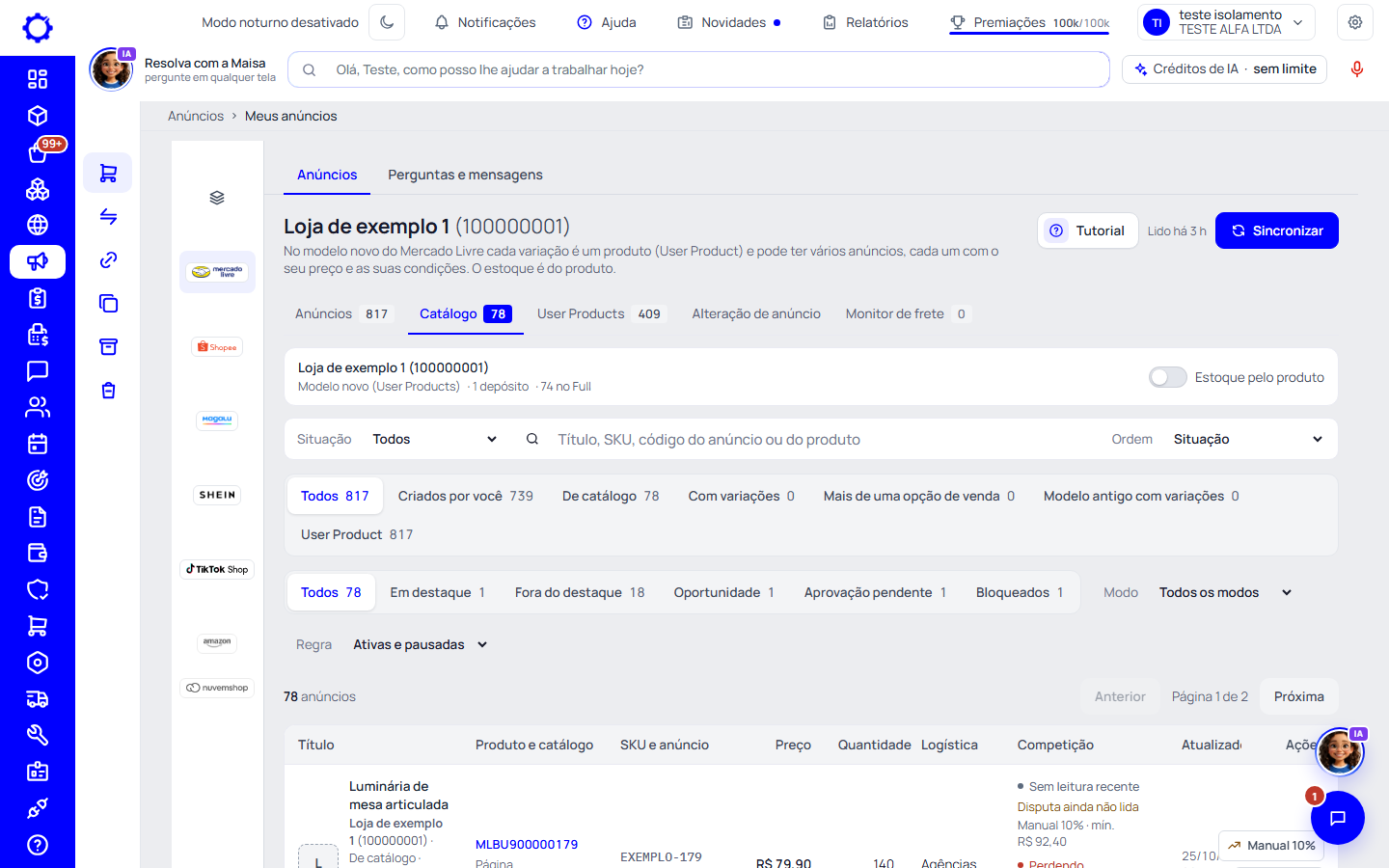Expand the teste isolamento account menu
The height and width of the screenshot is (868, 1389).
point(1227,22)
